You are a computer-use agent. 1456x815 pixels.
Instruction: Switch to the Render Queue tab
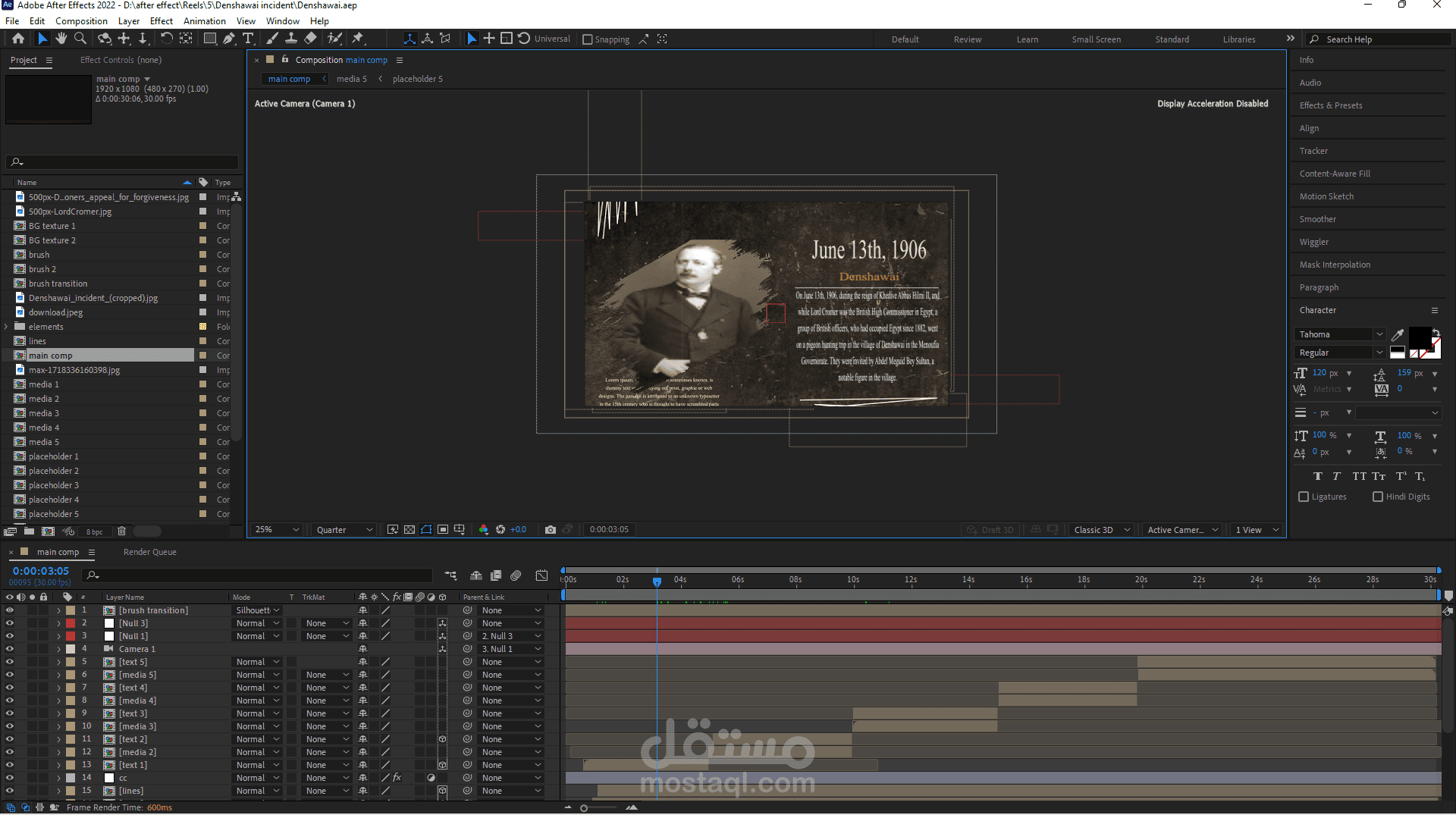coord(149,552)
